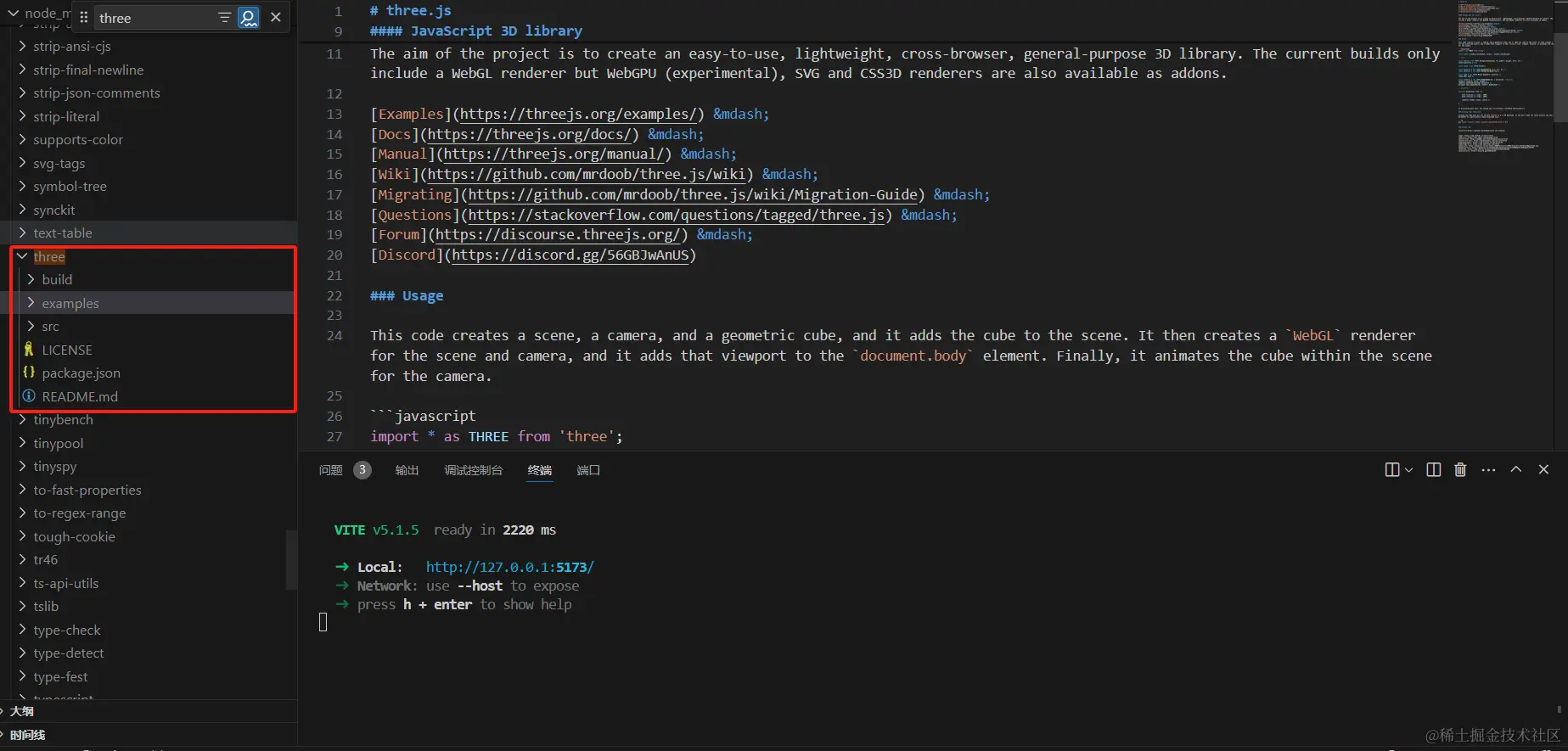
Task: Open the http://127.0.0.1:5173/ link in the terminal
Action: (x=510, y=567)
